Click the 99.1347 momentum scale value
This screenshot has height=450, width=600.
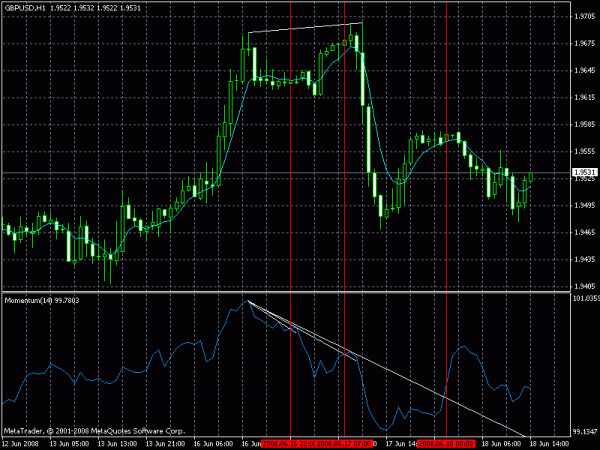click(585, 432)
